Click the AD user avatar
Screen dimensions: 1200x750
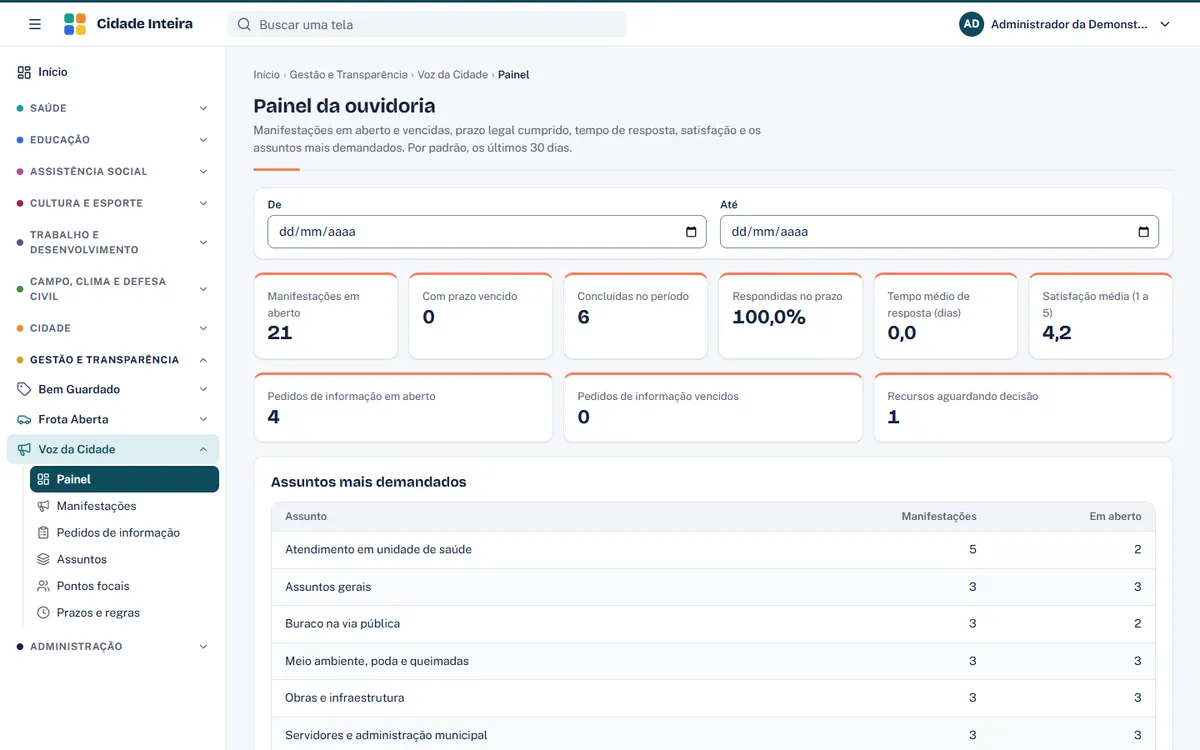click(x=971, y=24)
